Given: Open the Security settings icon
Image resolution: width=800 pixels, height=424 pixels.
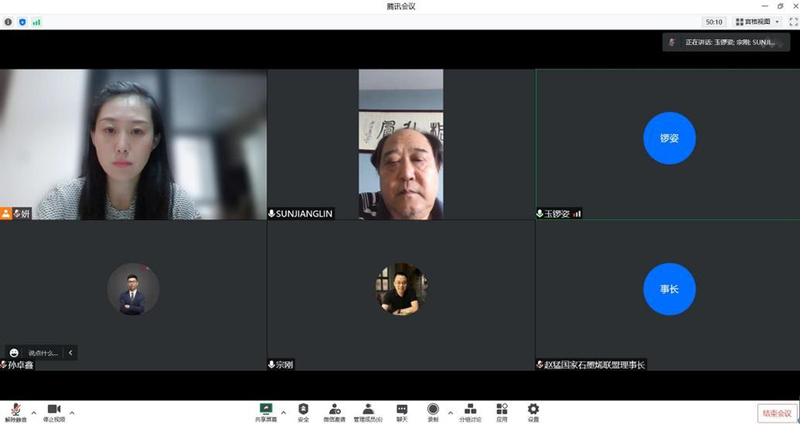Looking at the screenshot, I should [x=303, y=411].
